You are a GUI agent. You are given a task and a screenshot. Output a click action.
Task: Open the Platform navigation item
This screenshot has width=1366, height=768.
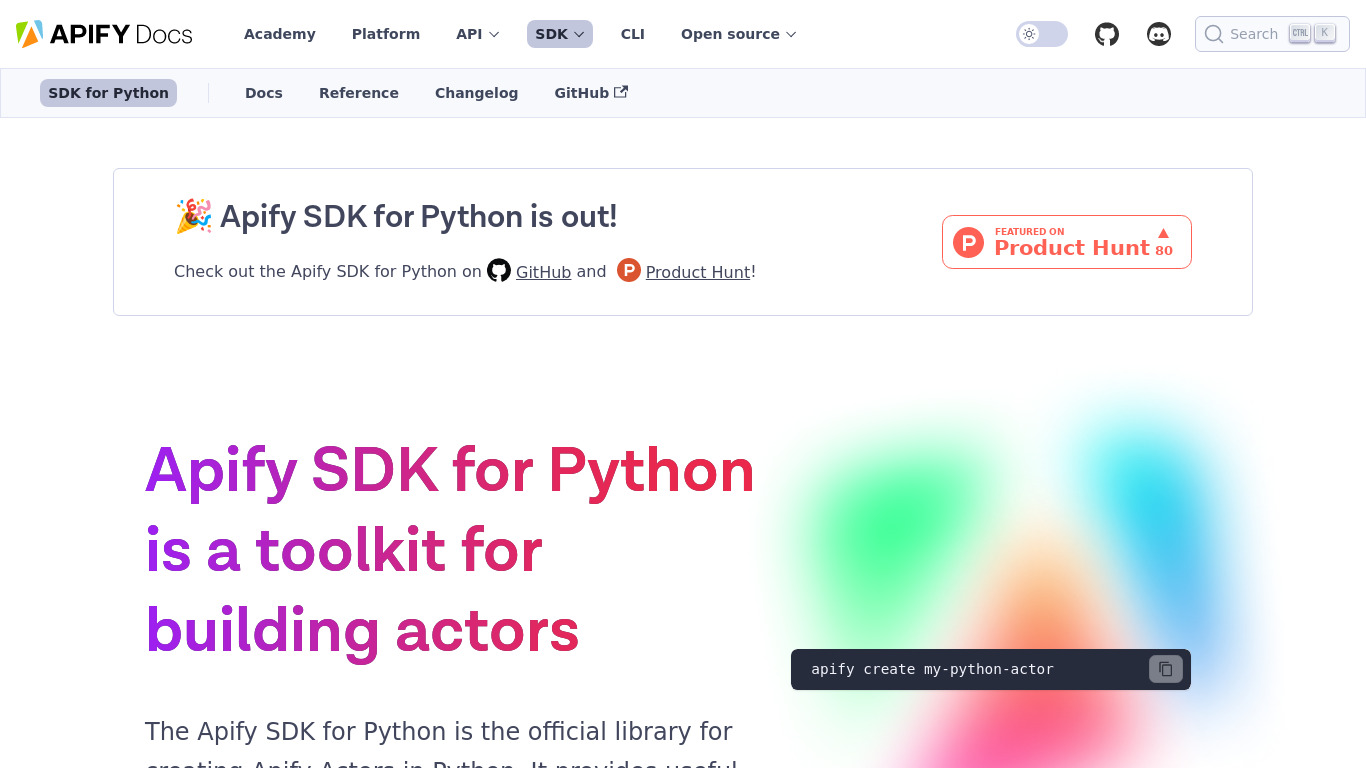point(386,34)
